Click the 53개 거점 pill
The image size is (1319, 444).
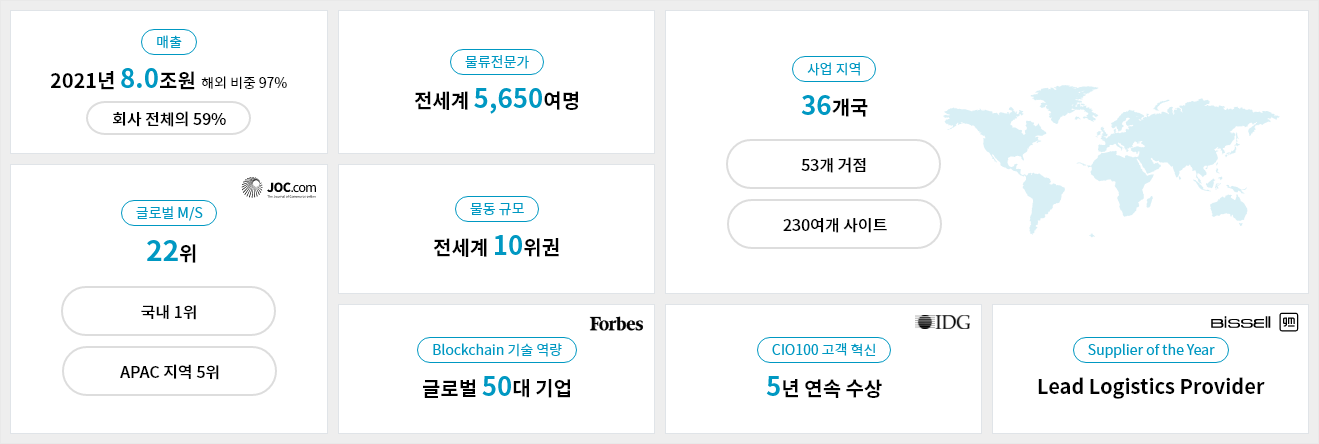pyautogui.click(x=834, y=165)
